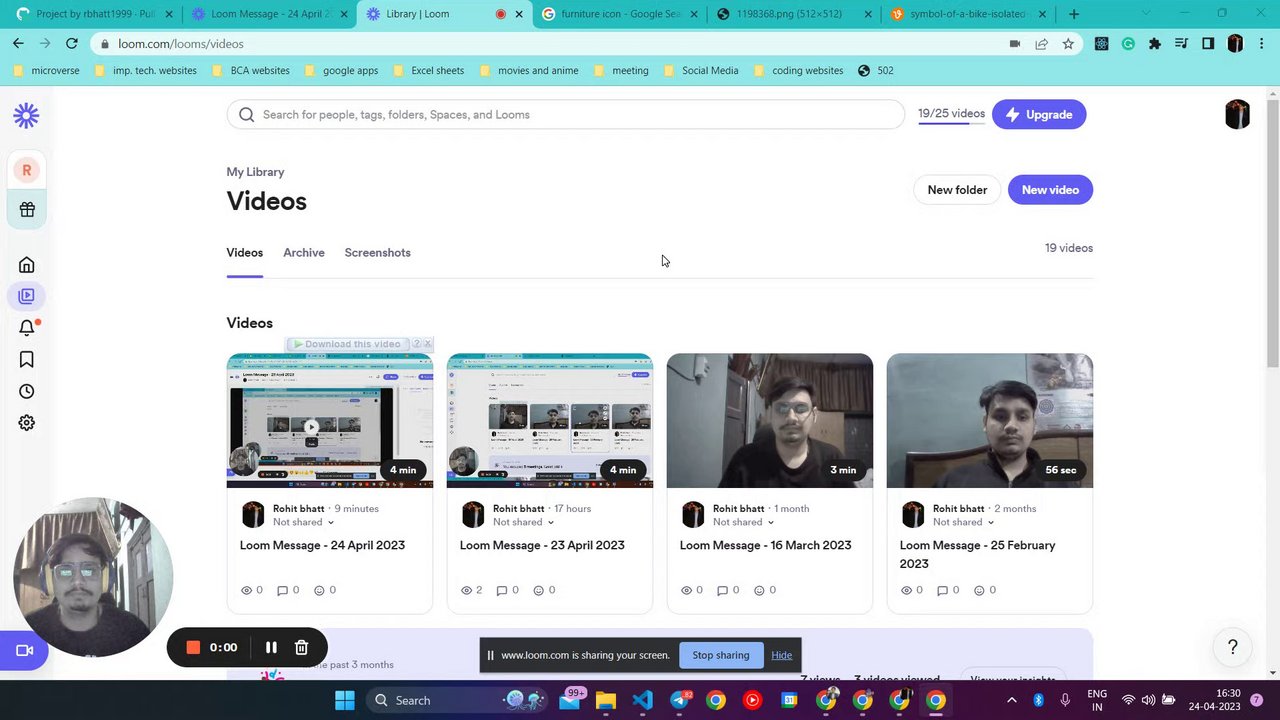Open notifications bell in Loom sidebar
Screen dimensions: 1280x720
coord(27,328)
